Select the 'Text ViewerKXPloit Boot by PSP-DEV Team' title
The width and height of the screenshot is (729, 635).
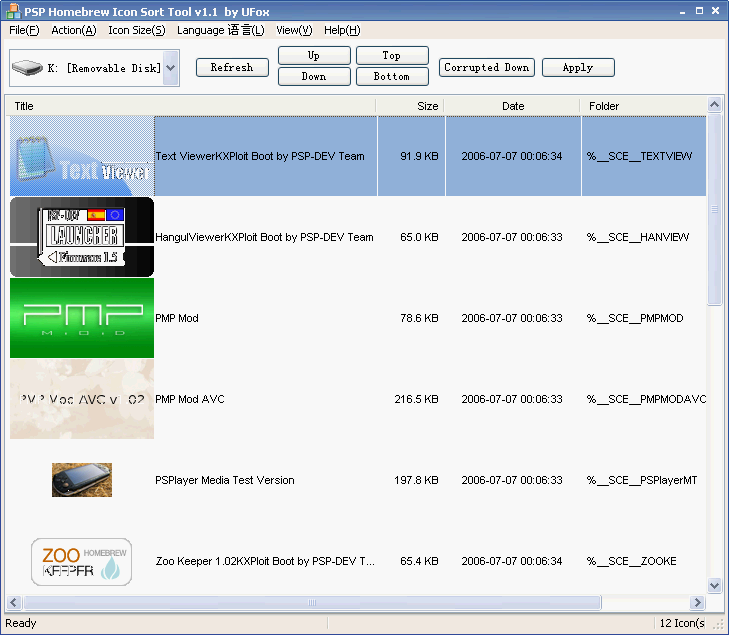(x=260, y=156)
